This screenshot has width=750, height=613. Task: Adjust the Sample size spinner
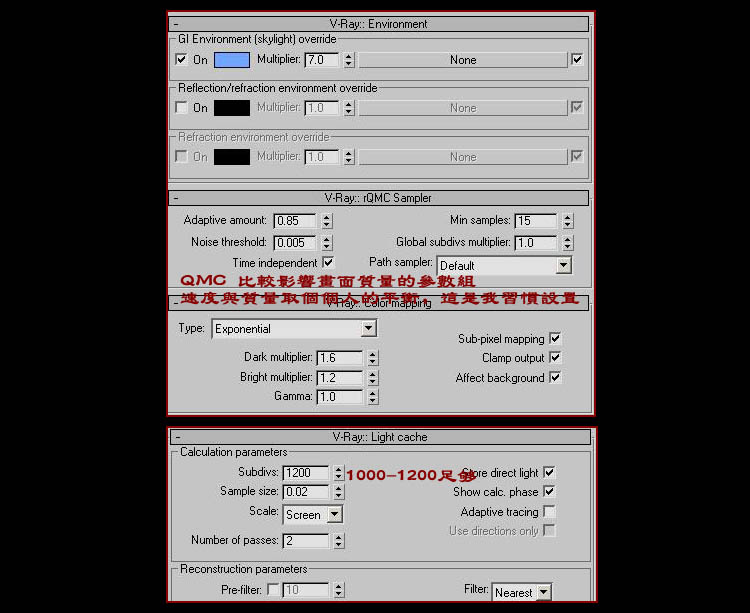pyautogui.click(x=339, y=492)
